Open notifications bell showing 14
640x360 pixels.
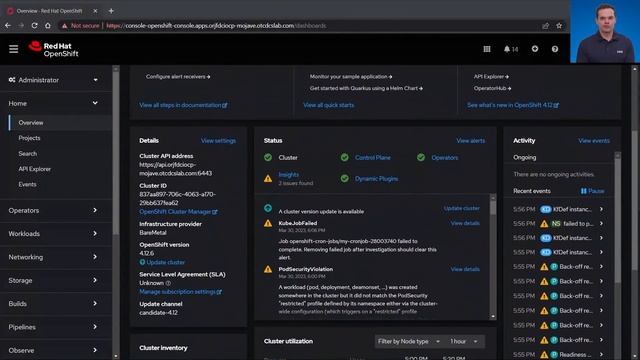coord(511,49)
